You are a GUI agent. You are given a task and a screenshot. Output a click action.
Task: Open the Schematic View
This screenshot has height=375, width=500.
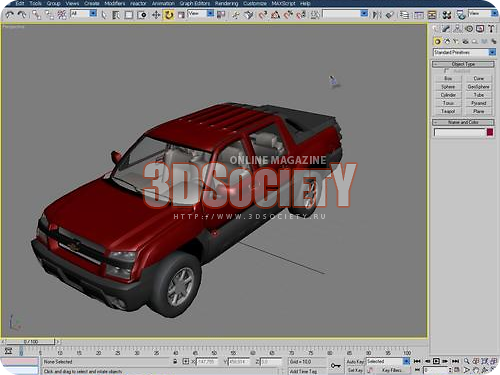coord(432,15)
